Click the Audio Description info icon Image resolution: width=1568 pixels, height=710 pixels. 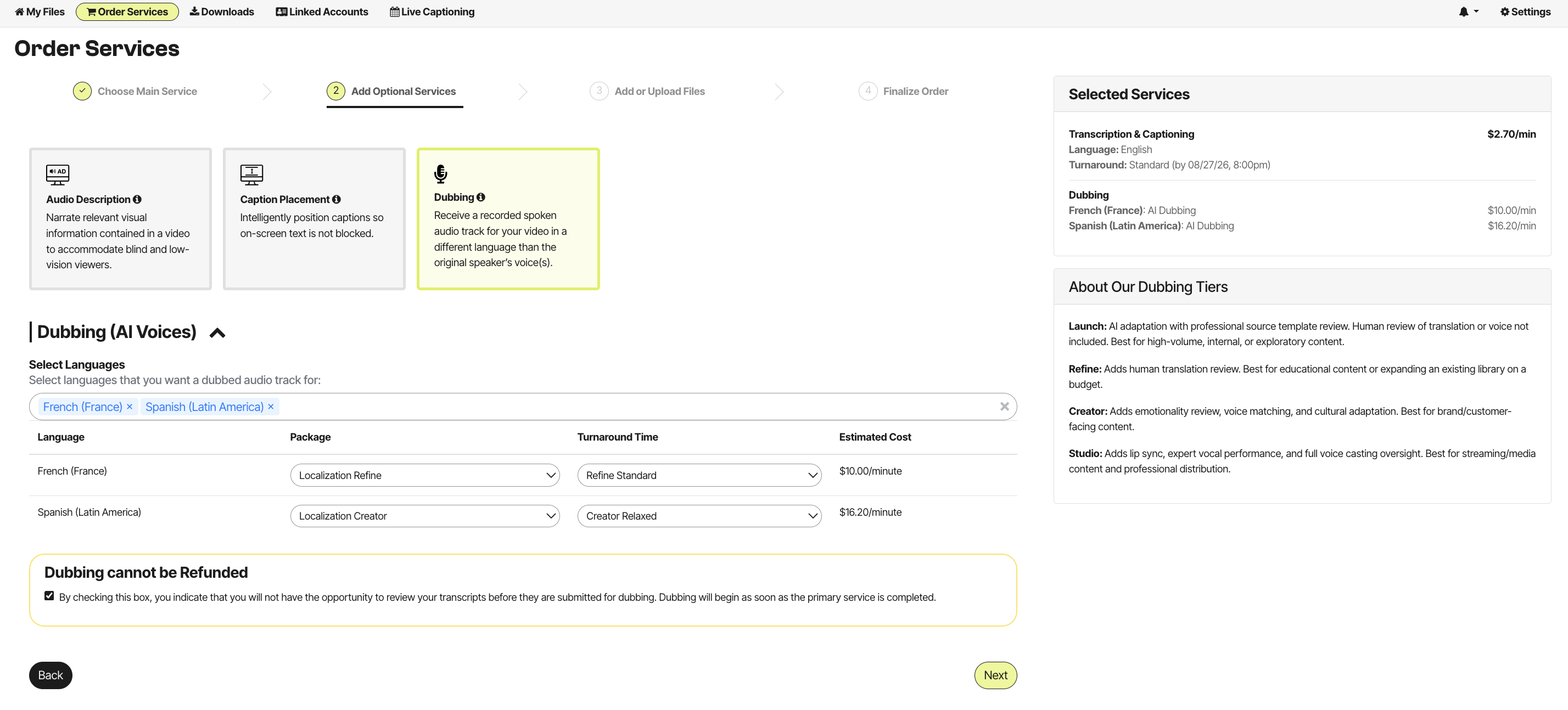coord(137,199)
